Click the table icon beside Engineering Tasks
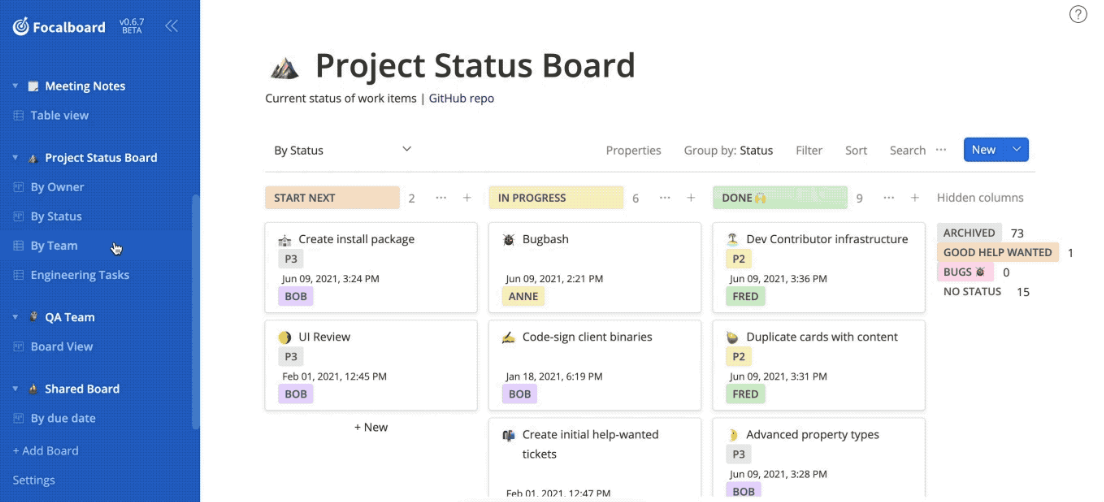The width and height of the screenshot is (1104, 502). 19,275
